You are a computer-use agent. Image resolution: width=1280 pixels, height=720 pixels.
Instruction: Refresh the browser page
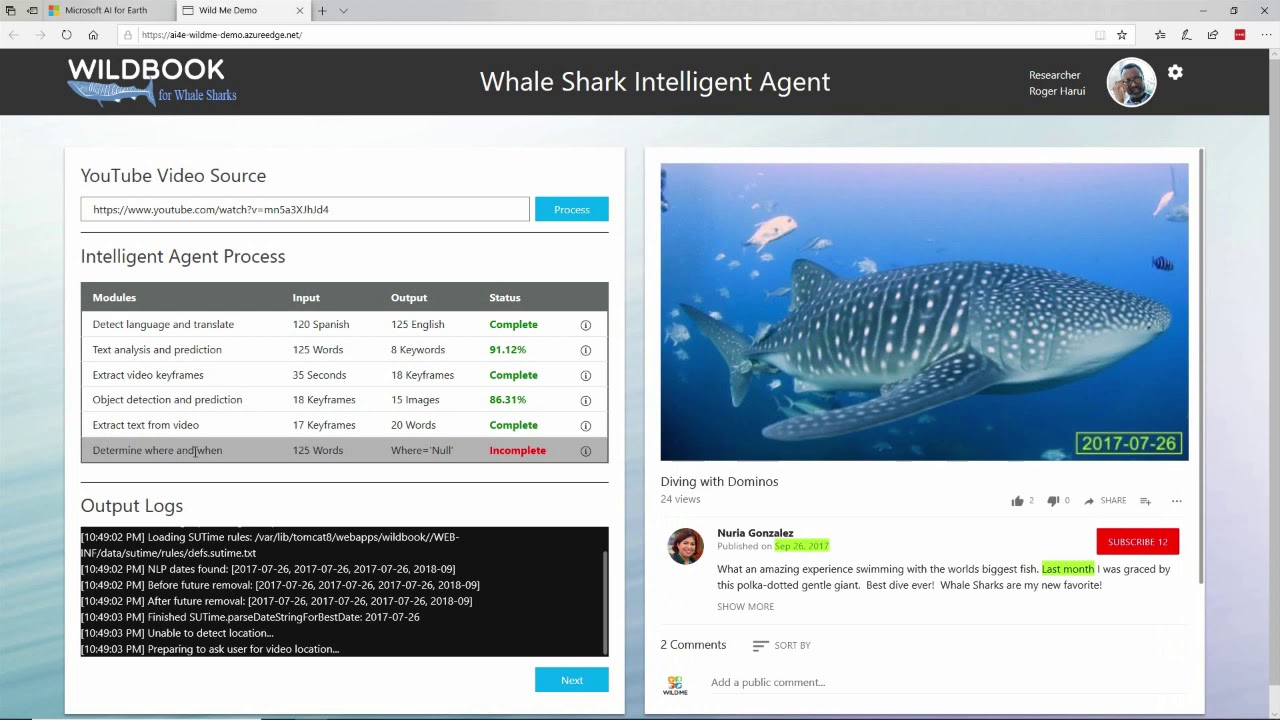click(x=66, y=35)
